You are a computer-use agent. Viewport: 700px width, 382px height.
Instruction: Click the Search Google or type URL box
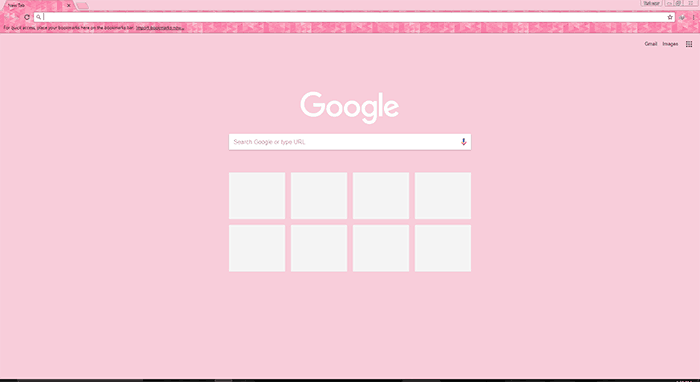[x=350, y=142]
